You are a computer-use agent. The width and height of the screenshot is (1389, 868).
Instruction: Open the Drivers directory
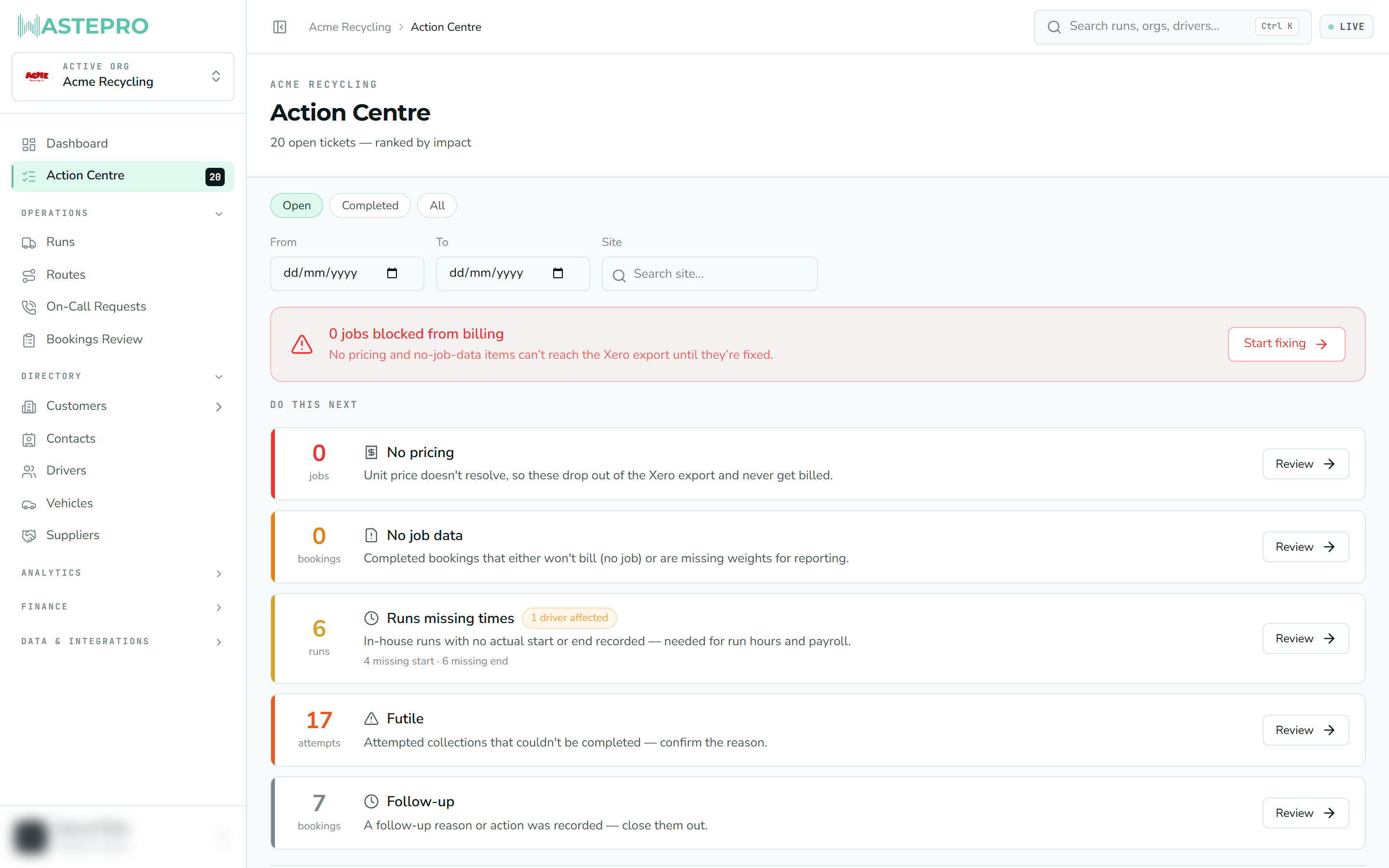(123, 471)
